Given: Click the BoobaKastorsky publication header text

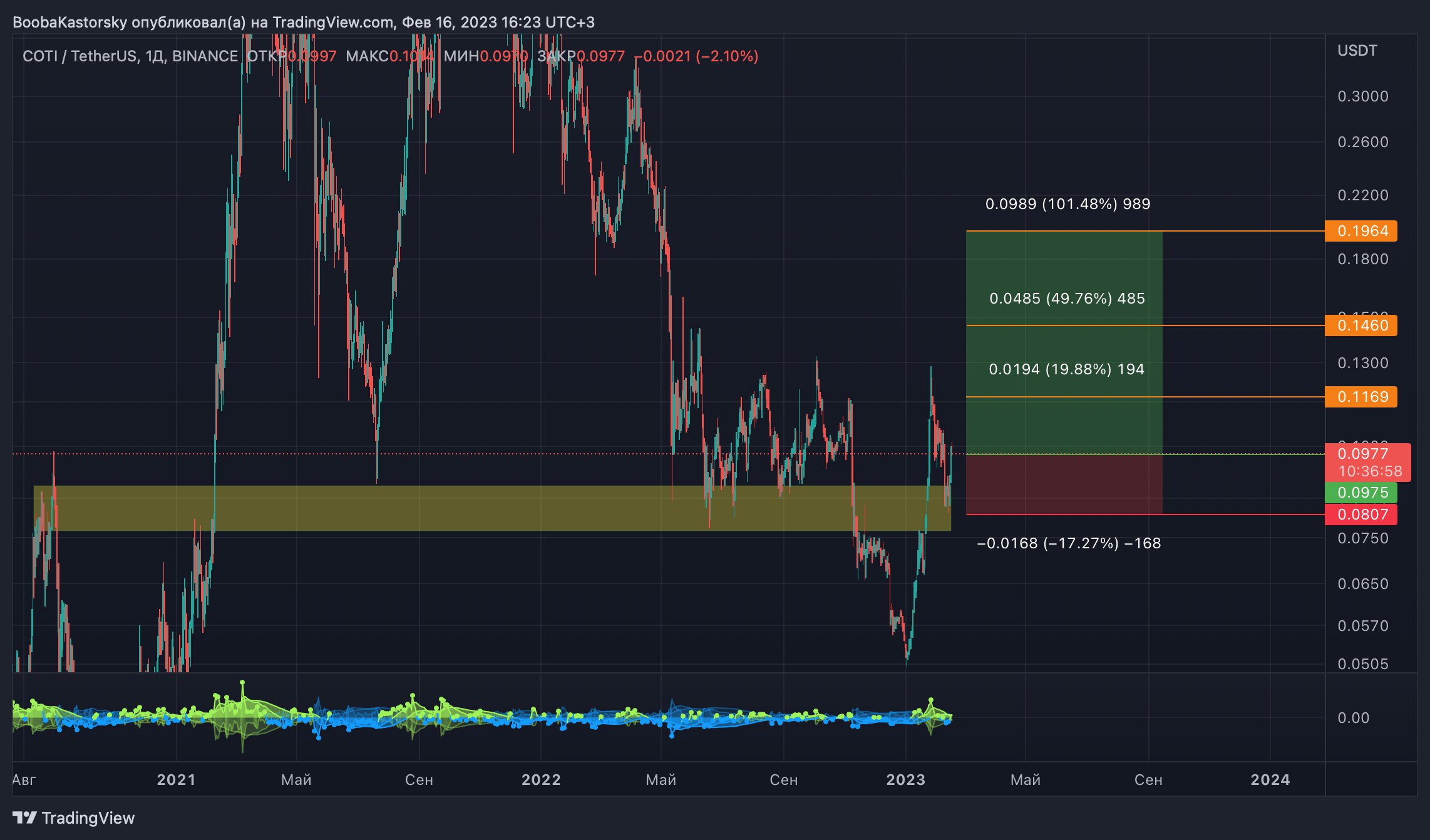Looking at the screenshot, I should coord(304,23).
